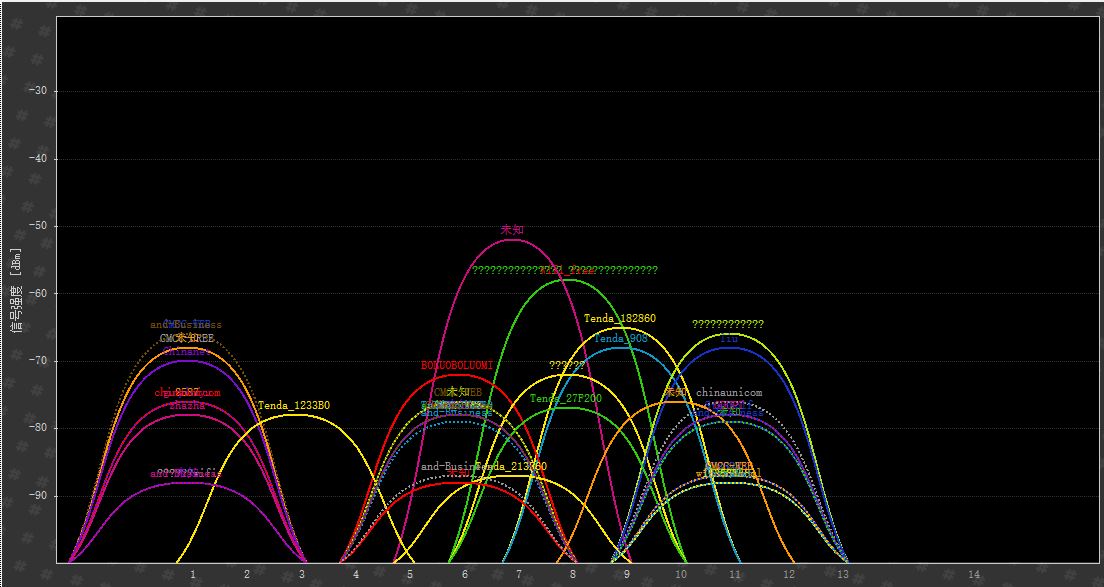Select the zhazha network label
Image resolution: width=1104 pixels, height=587 pixels.
coord(187,405)
